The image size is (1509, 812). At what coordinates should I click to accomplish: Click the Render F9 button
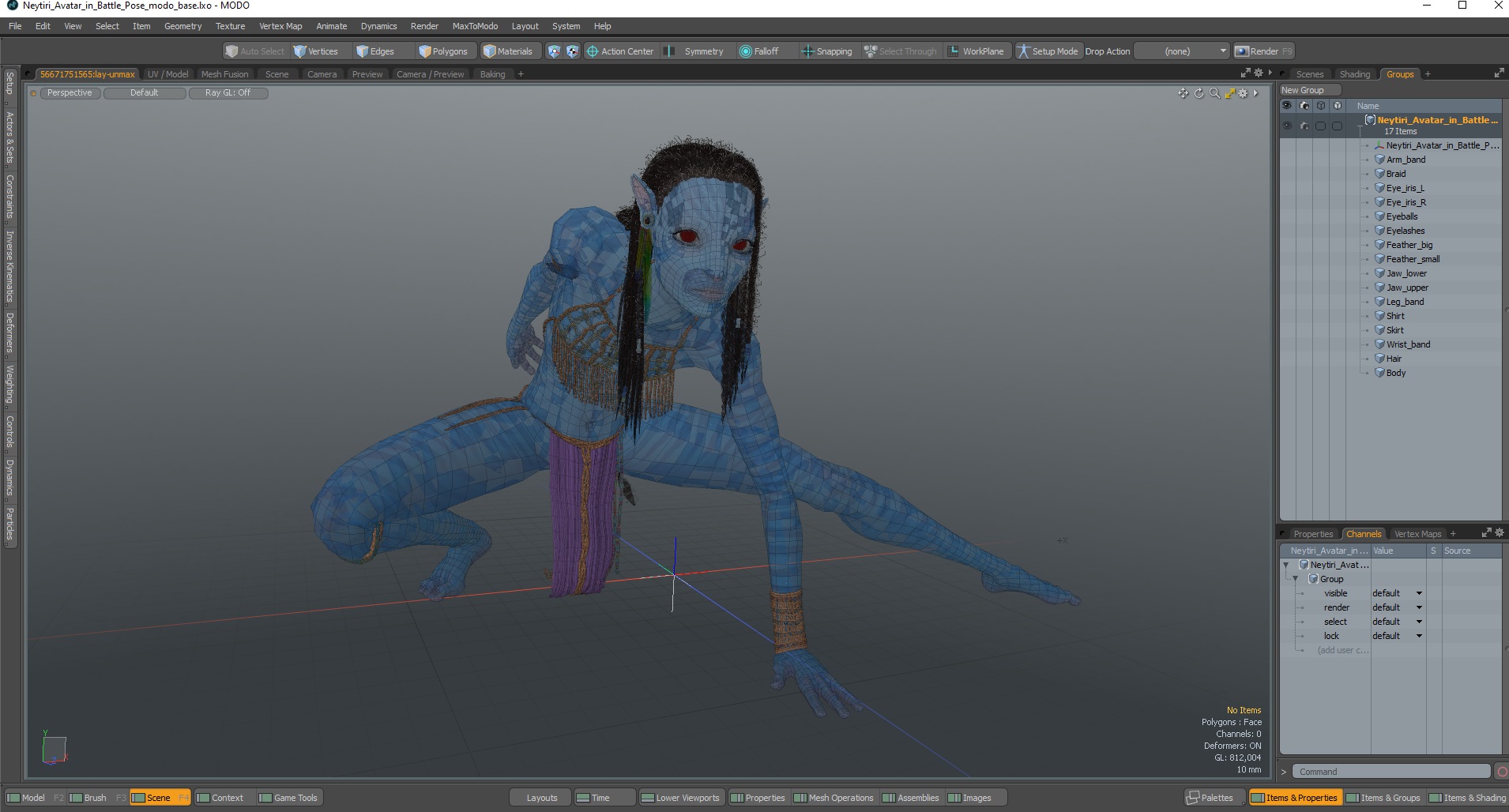(1264, 51)
